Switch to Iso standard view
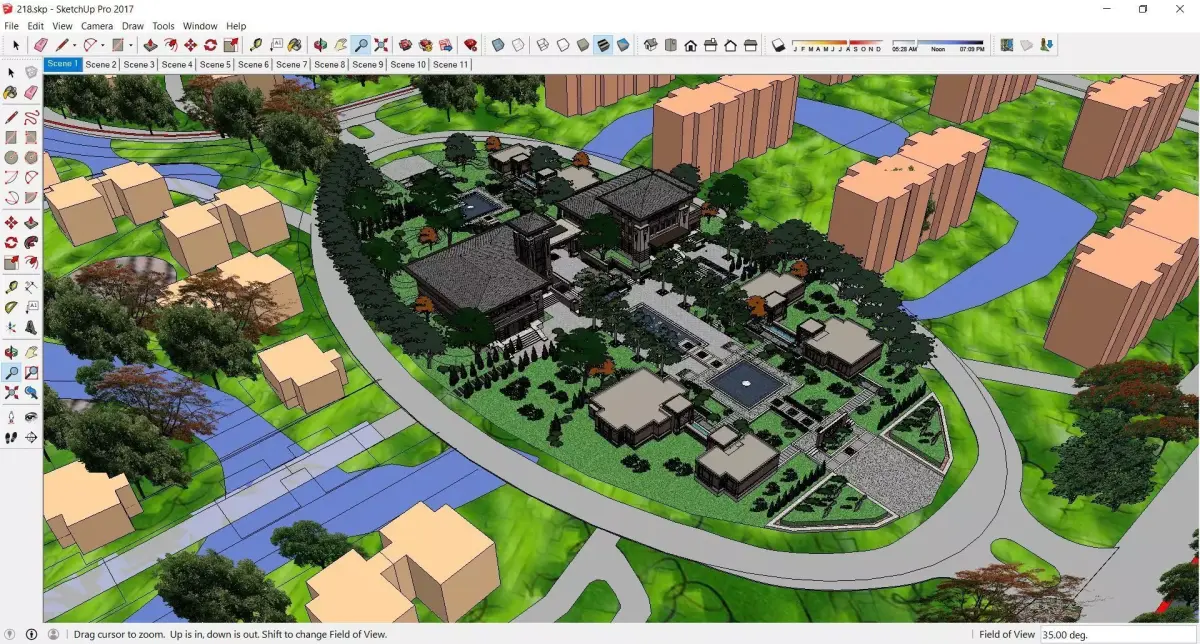 [650, 45]
